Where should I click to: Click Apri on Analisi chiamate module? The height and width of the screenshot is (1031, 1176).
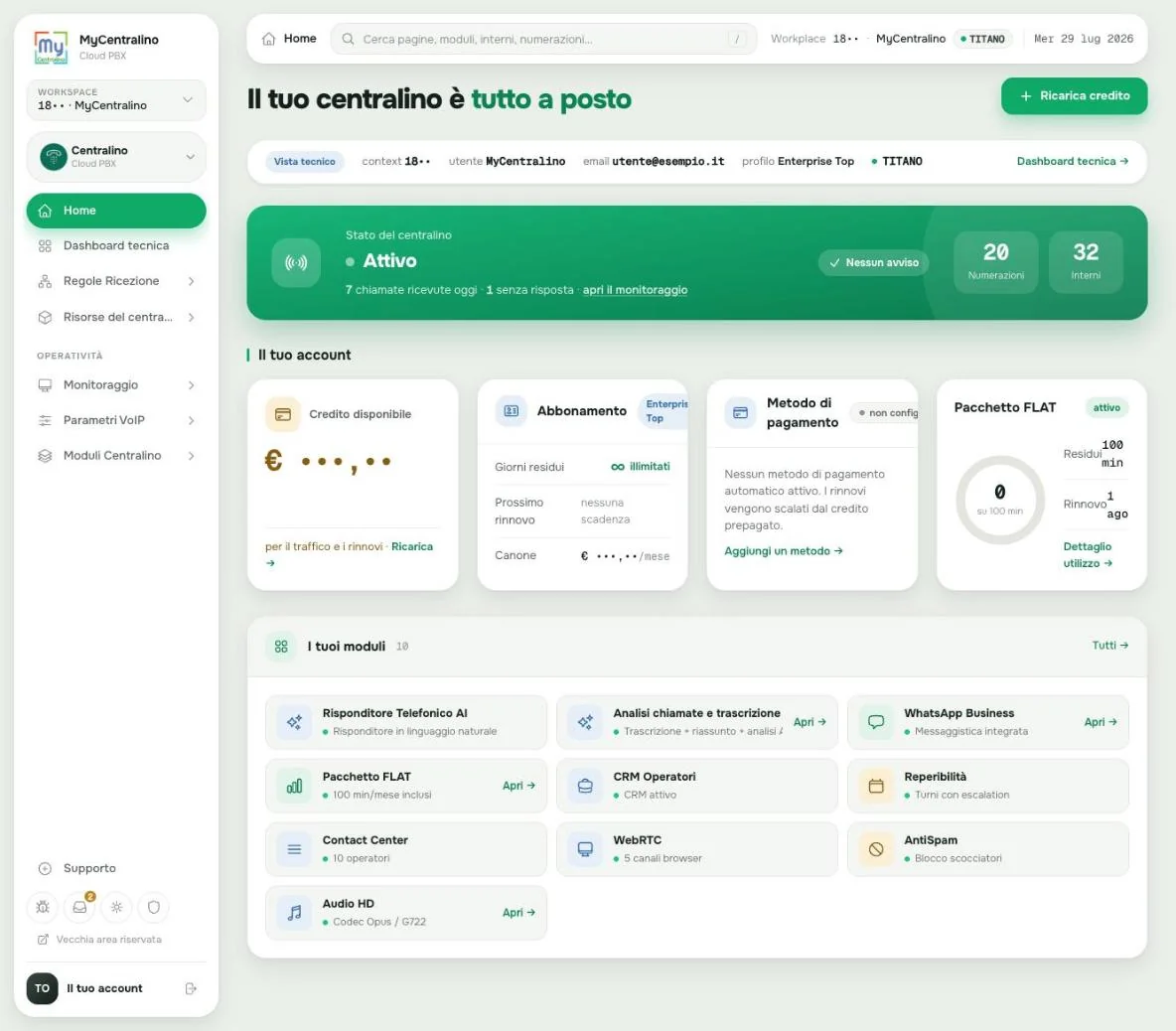pos(810,722)
